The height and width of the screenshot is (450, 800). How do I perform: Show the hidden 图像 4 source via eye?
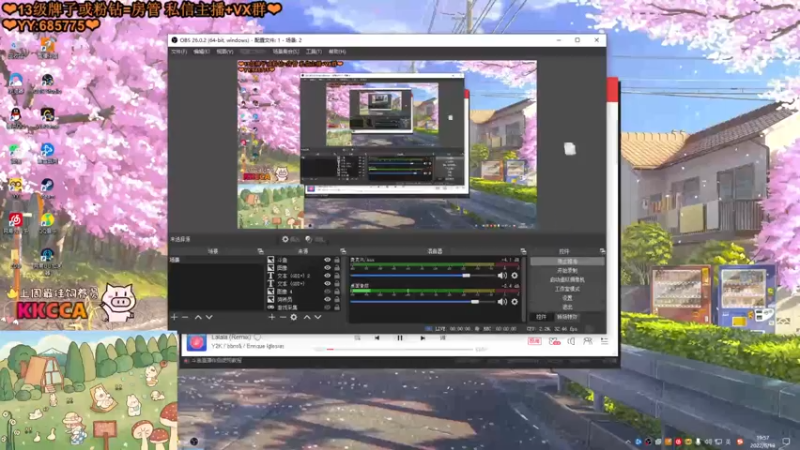click(328, 291)
